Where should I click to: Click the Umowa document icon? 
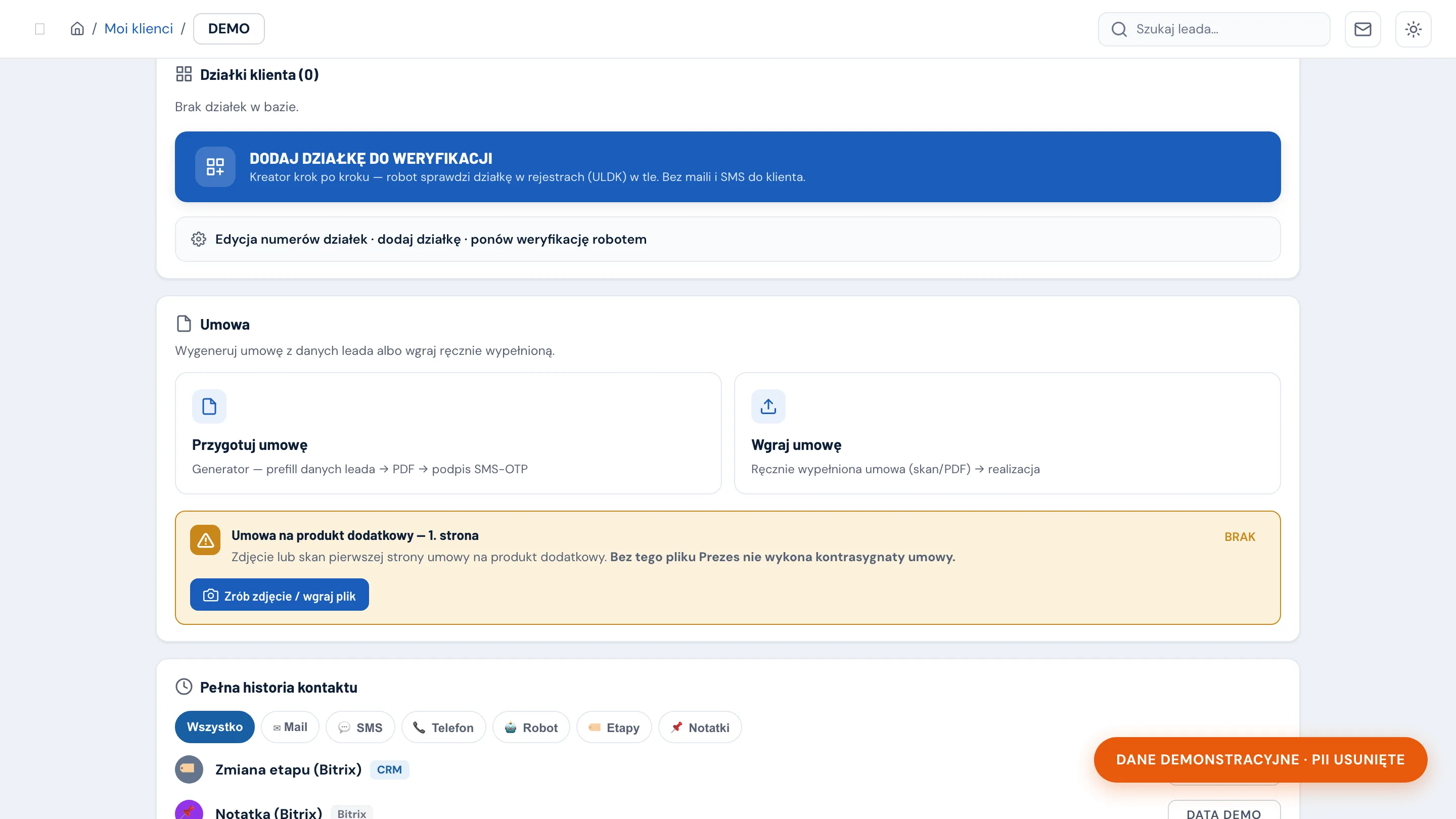click(184, 324)
